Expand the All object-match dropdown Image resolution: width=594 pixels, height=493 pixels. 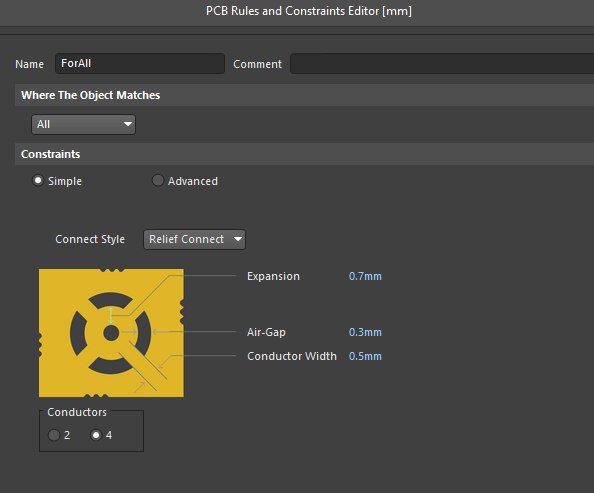(83, 124)
